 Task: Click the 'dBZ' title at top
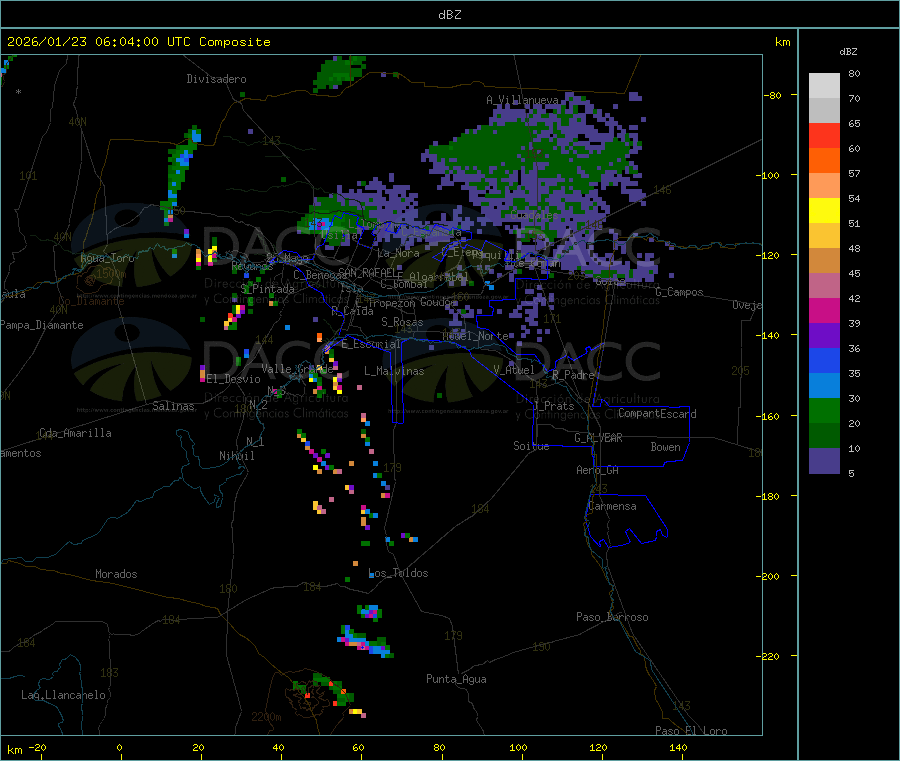pyautogui.click(x=449, y=15)
